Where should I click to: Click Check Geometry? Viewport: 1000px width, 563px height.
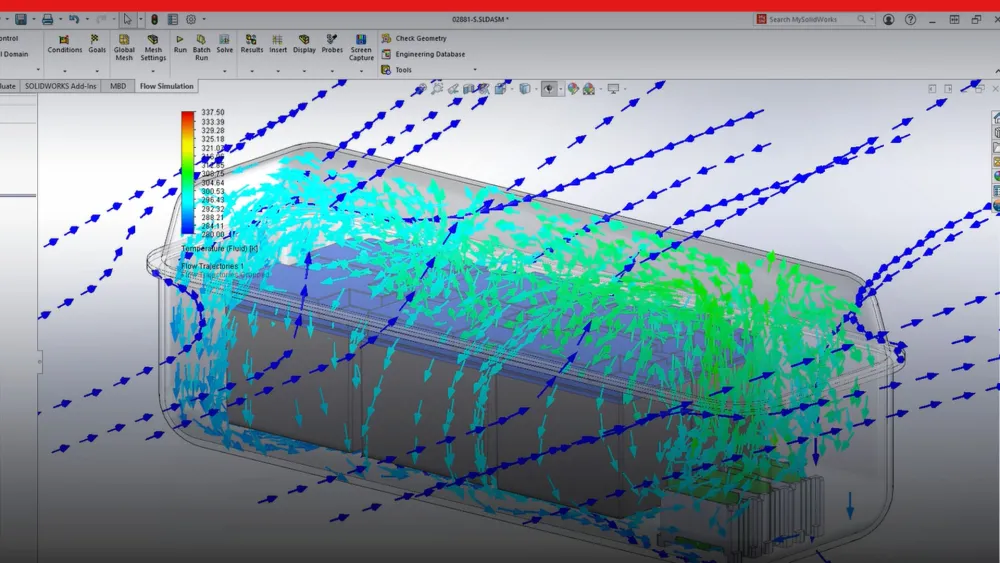pos(414,38)
